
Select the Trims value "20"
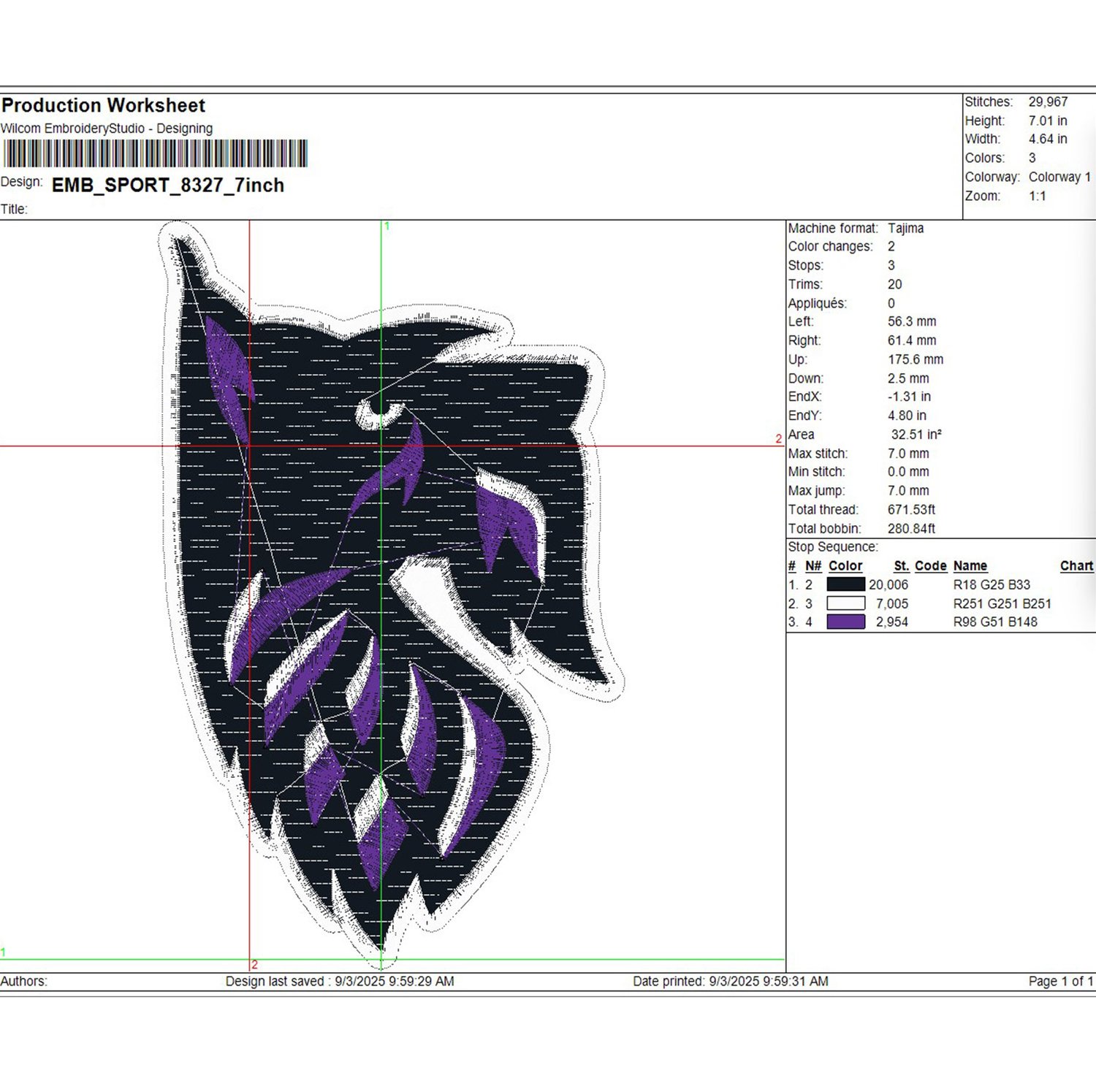(x=895, y=284)
